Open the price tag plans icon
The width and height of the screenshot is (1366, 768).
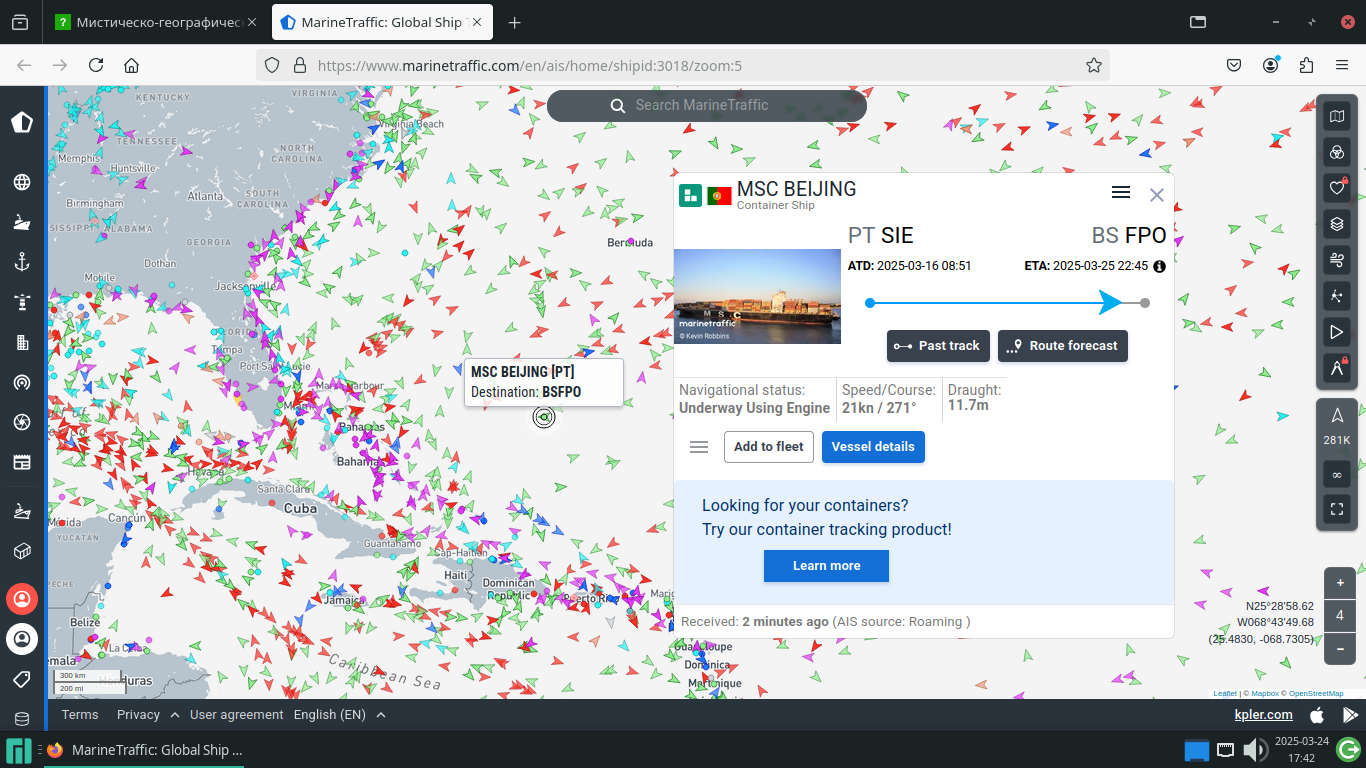point(22,679)
